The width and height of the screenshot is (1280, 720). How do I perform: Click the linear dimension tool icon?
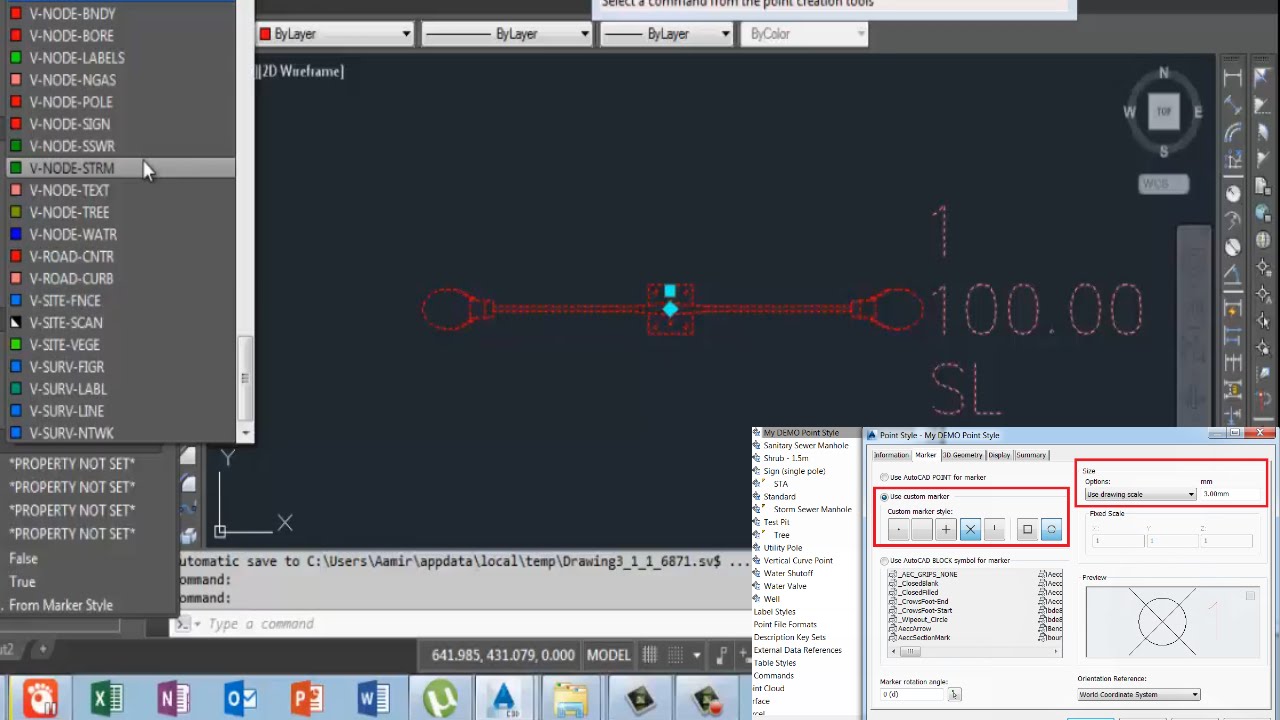click(1232, 78)
